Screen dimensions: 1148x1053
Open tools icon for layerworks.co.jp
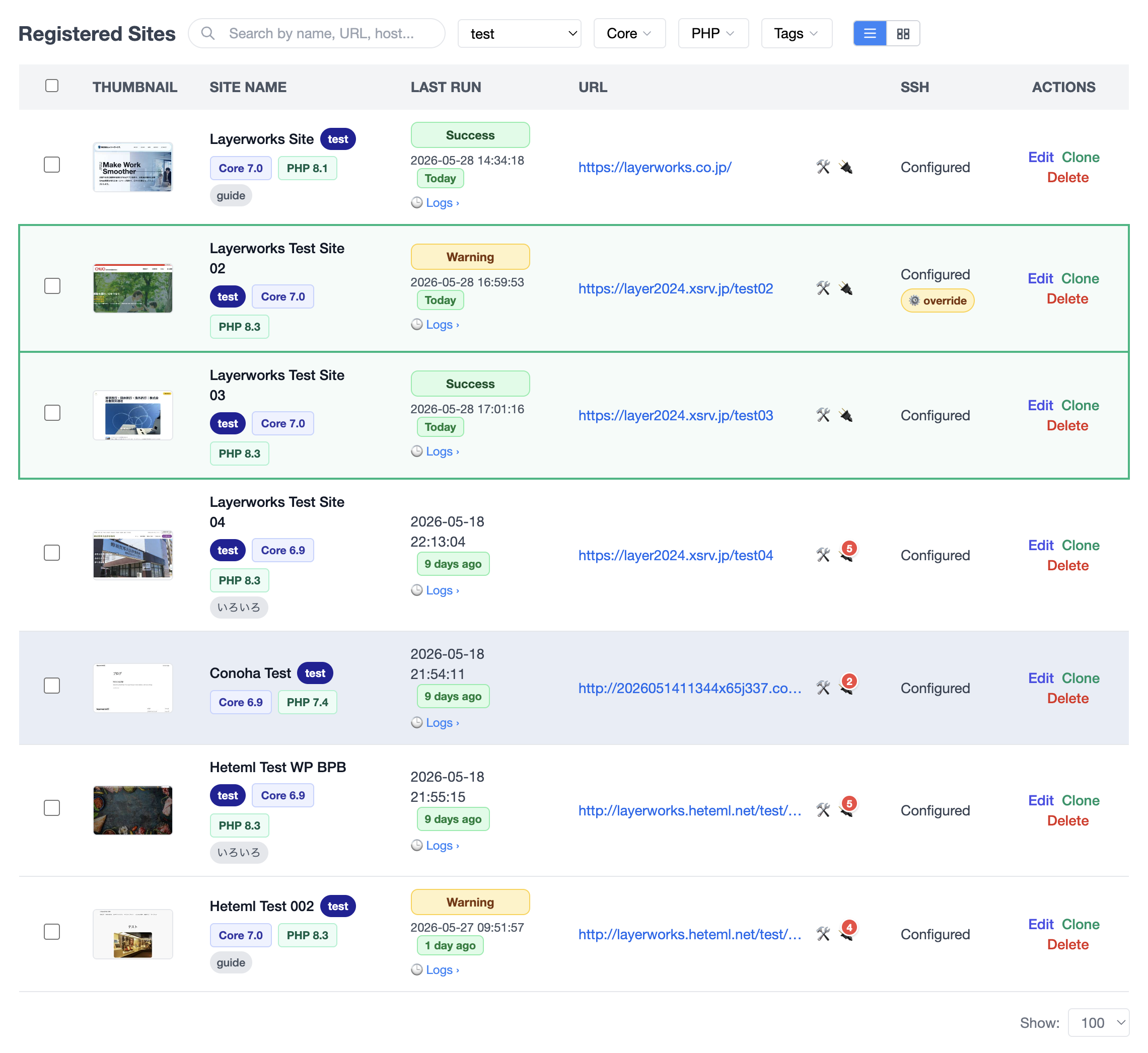tap(823, 167)
